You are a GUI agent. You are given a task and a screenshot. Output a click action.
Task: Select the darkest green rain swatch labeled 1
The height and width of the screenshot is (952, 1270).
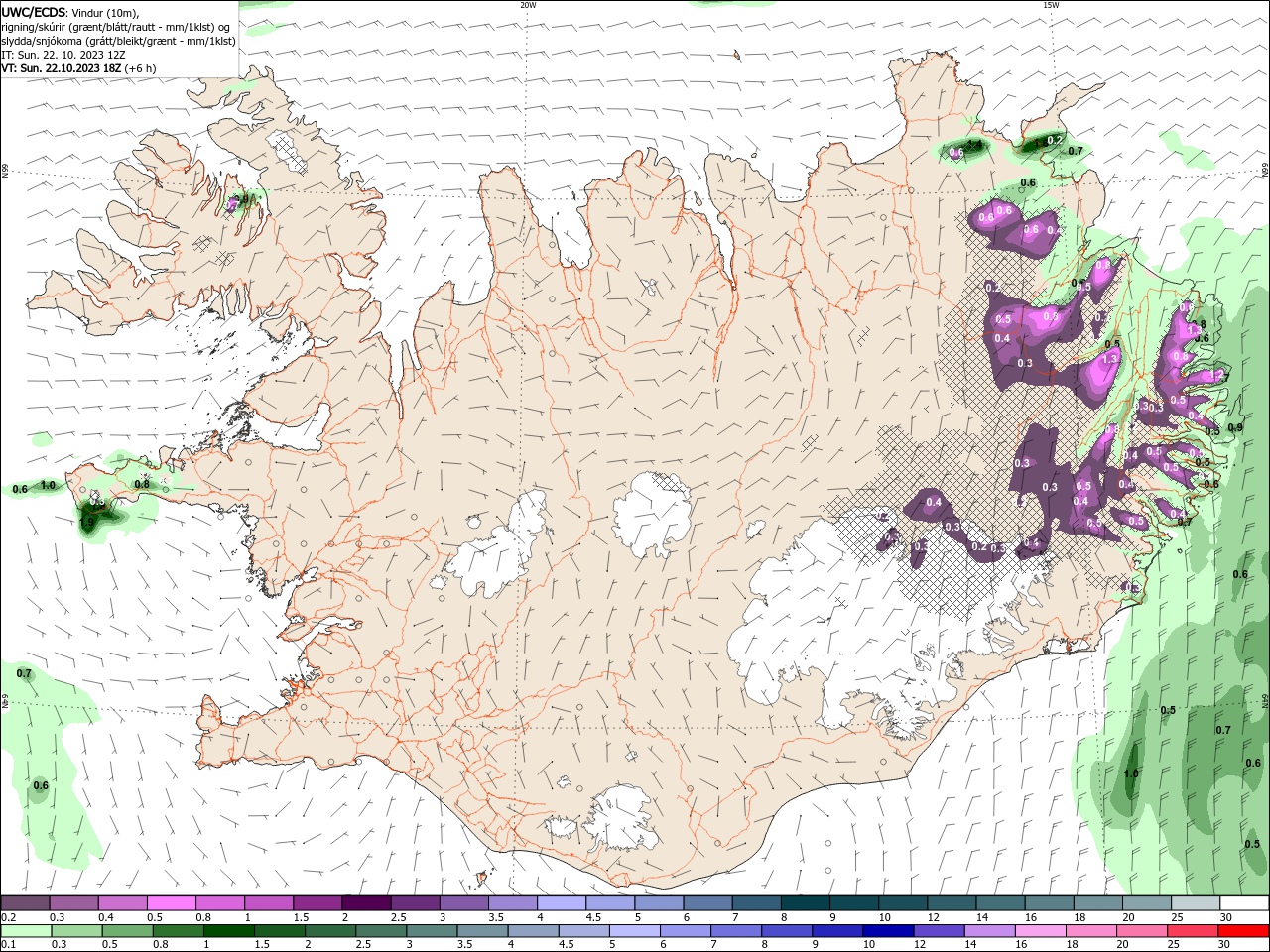click(229, 931)
